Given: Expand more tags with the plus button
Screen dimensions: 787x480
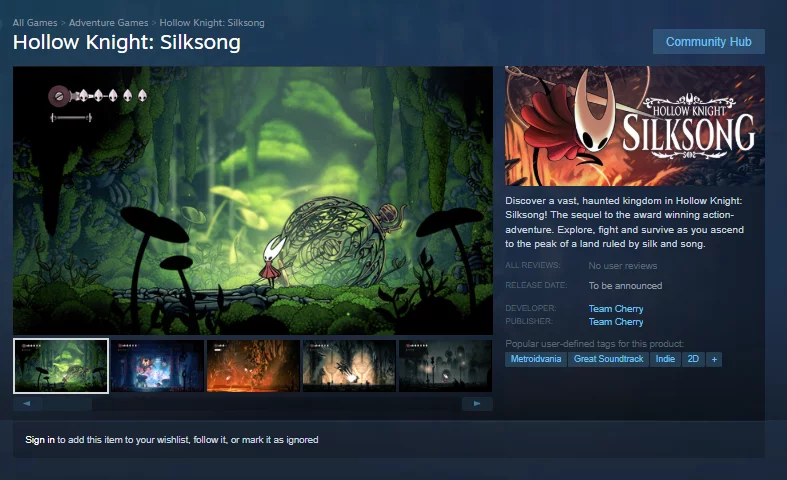Looking at the screenshot, I should tap(714, 359).
